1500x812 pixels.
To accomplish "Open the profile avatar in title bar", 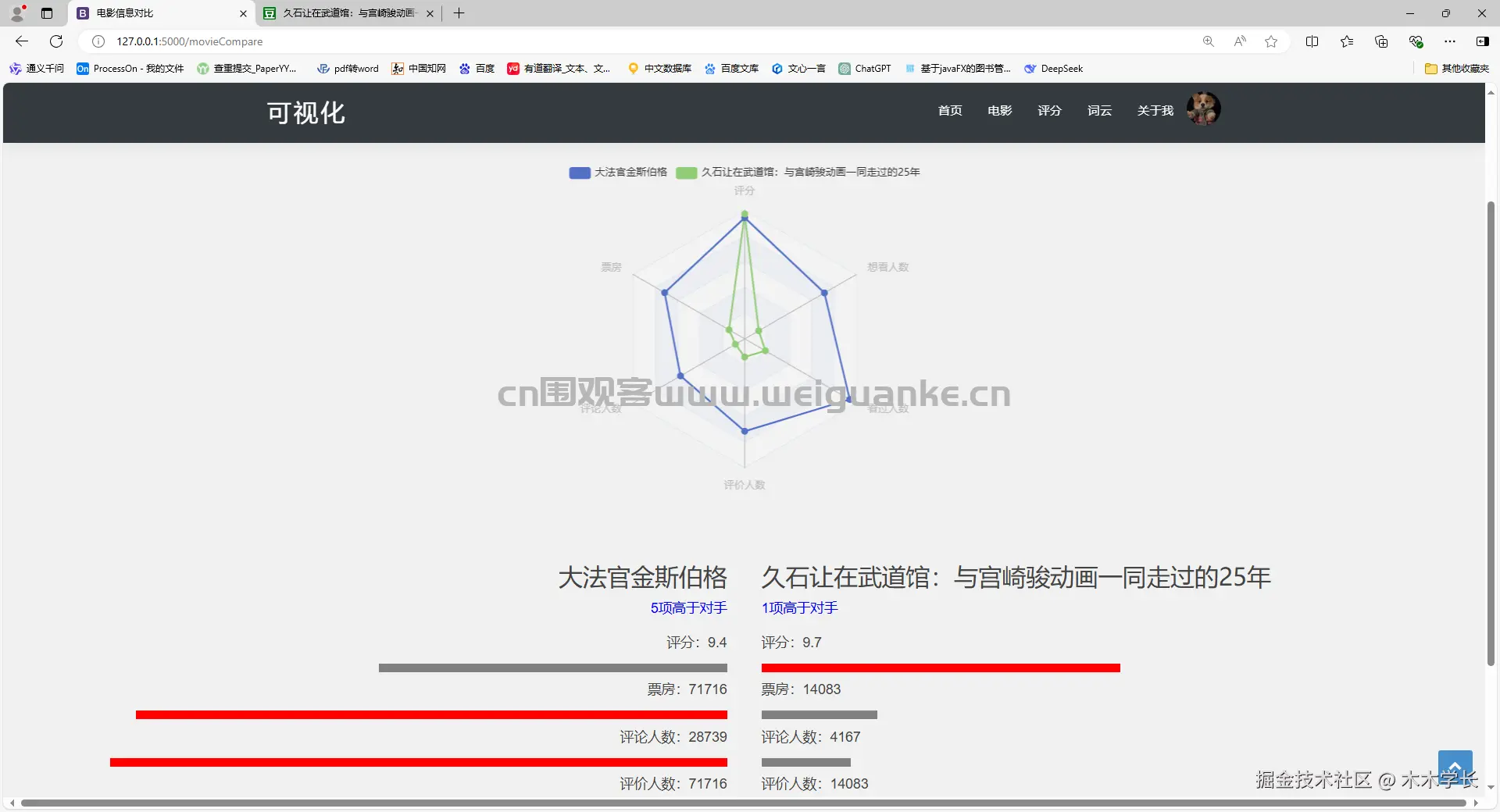I will (17, 12).
